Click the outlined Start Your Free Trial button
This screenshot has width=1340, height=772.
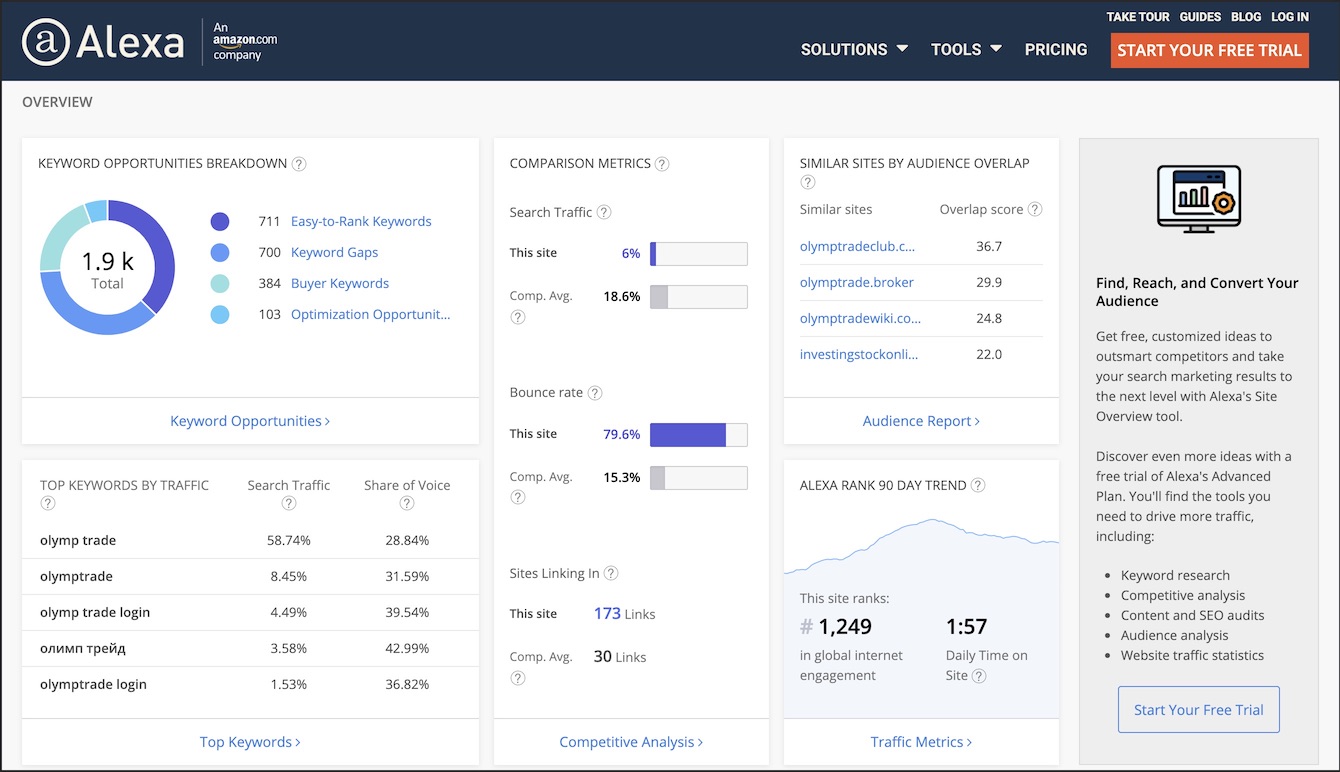coord(1198,710)
